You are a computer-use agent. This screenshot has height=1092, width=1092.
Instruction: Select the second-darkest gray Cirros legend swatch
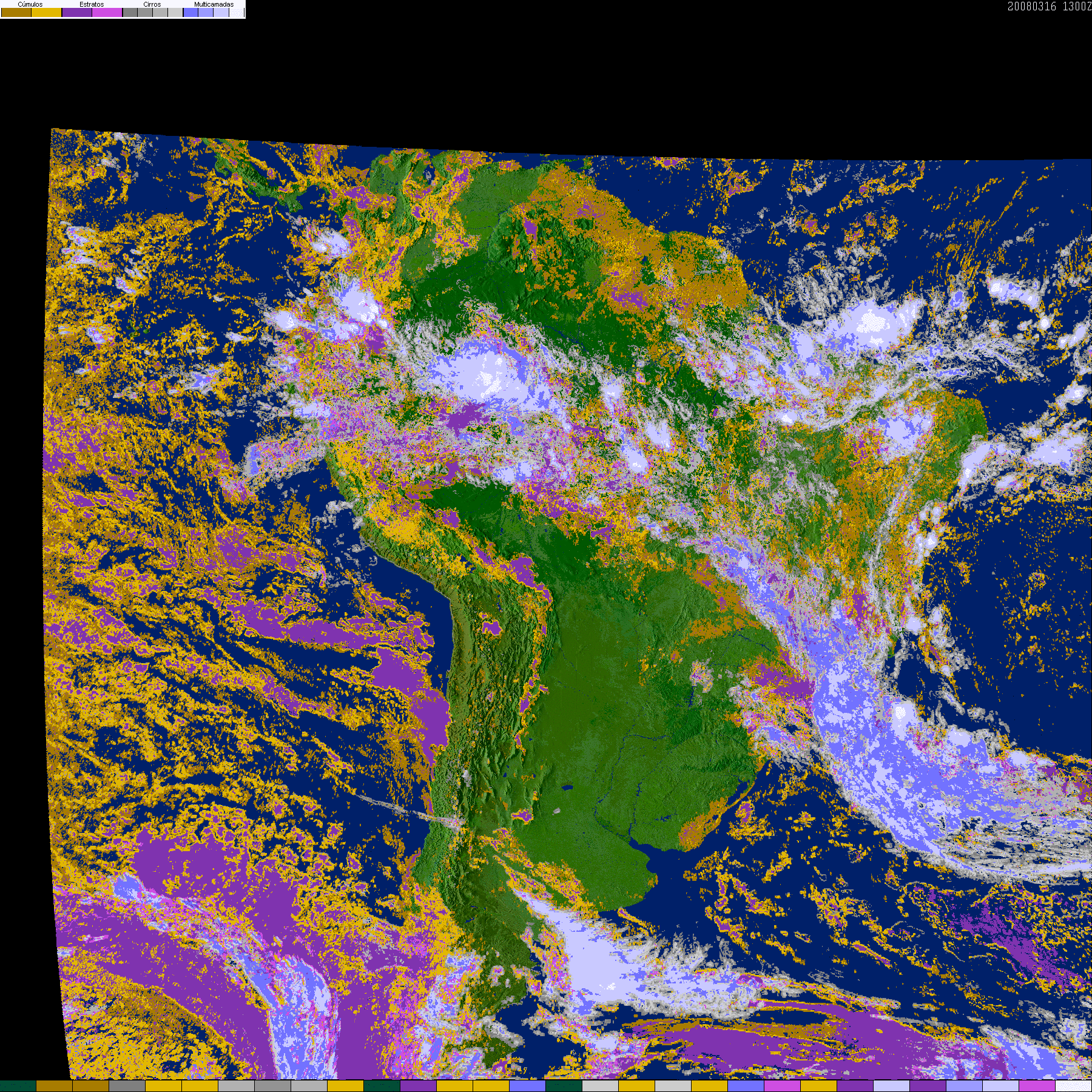click(x=145, y=12)
